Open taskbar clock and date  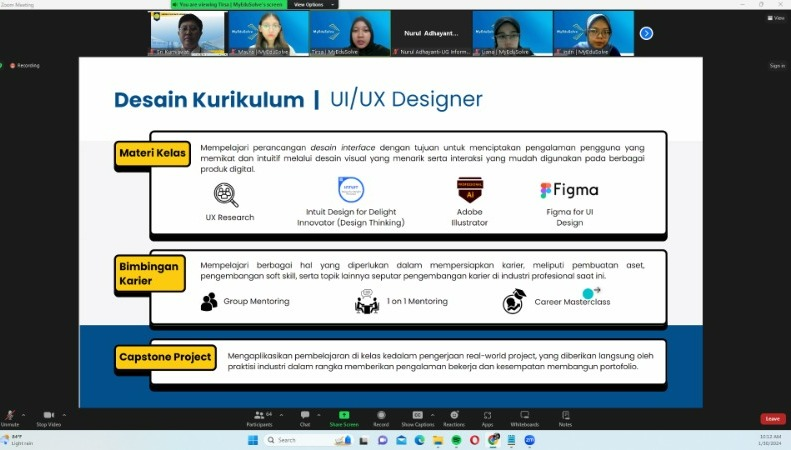[x=770, y=439]
